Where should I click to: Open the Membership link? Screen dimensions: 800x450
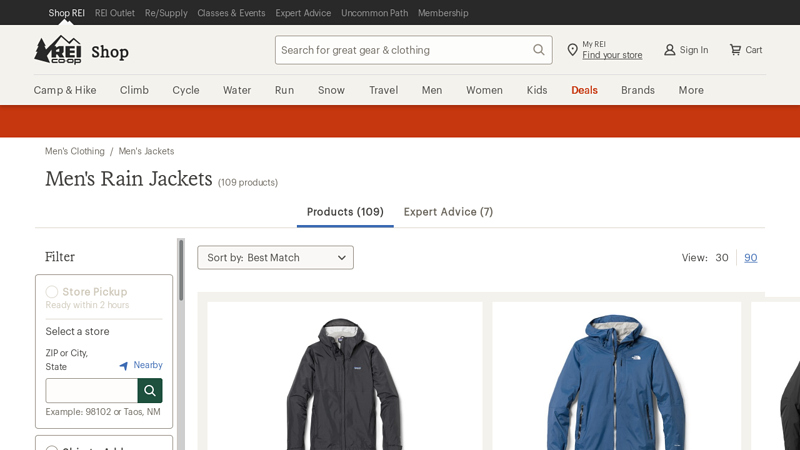coord(443,13)
